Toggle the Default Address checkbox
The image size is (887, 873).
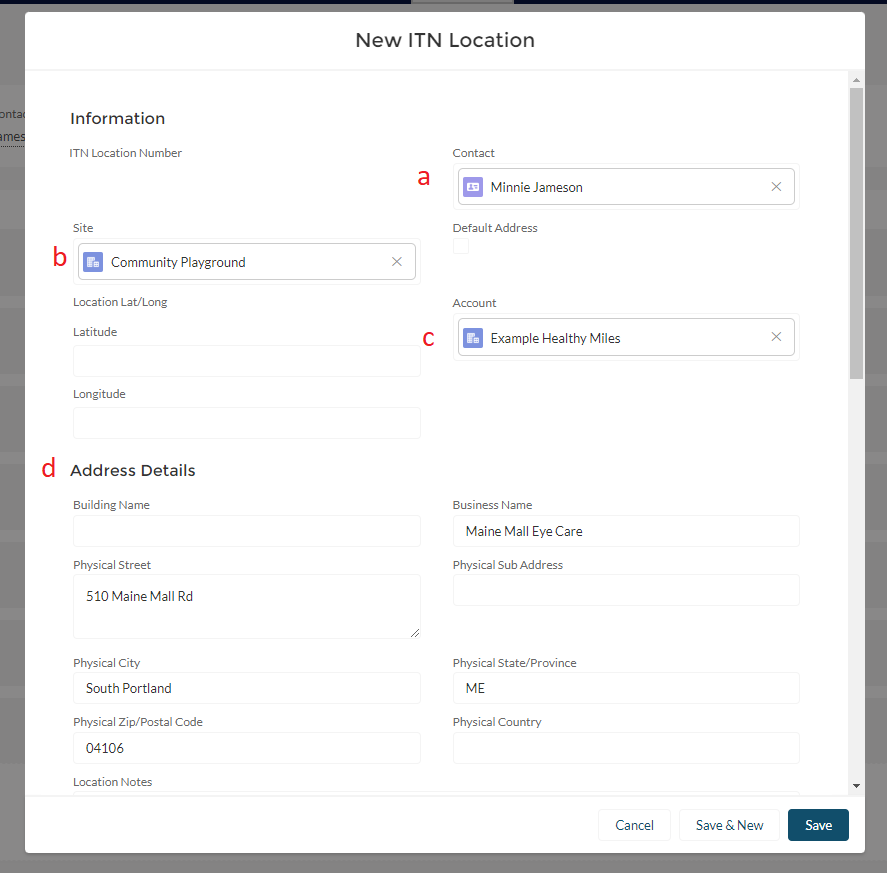(461, 246)
